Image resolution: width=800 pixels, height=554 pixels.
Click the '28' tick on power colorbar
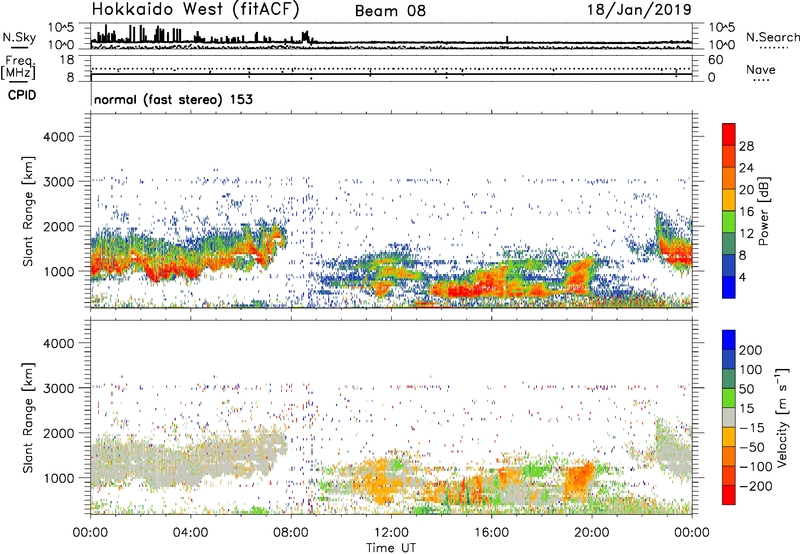pyautogui.click(x=746, y=146)
